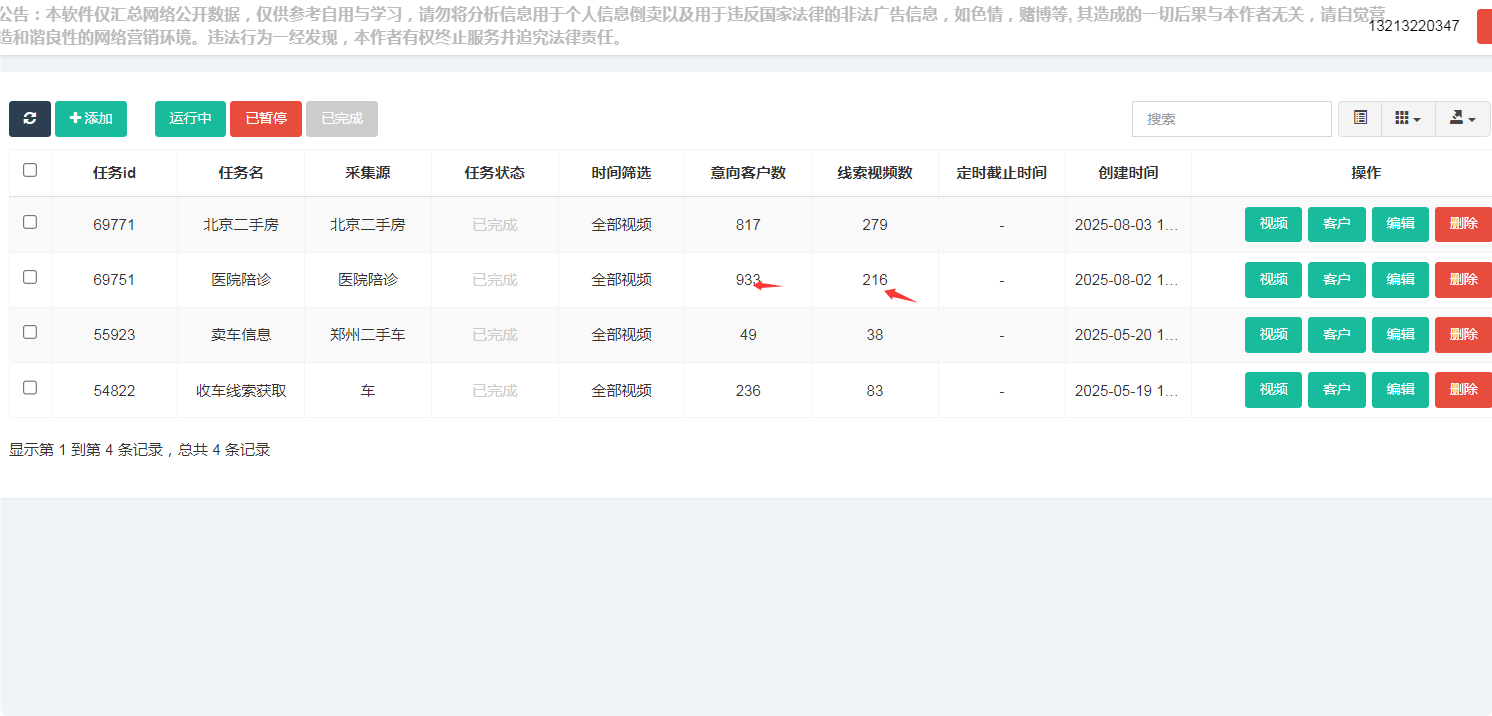Image resolution: width=1492 pixels, height=716 pixels.
Task: Click the 创建时间 column header
Action: tap(1128, 173)
